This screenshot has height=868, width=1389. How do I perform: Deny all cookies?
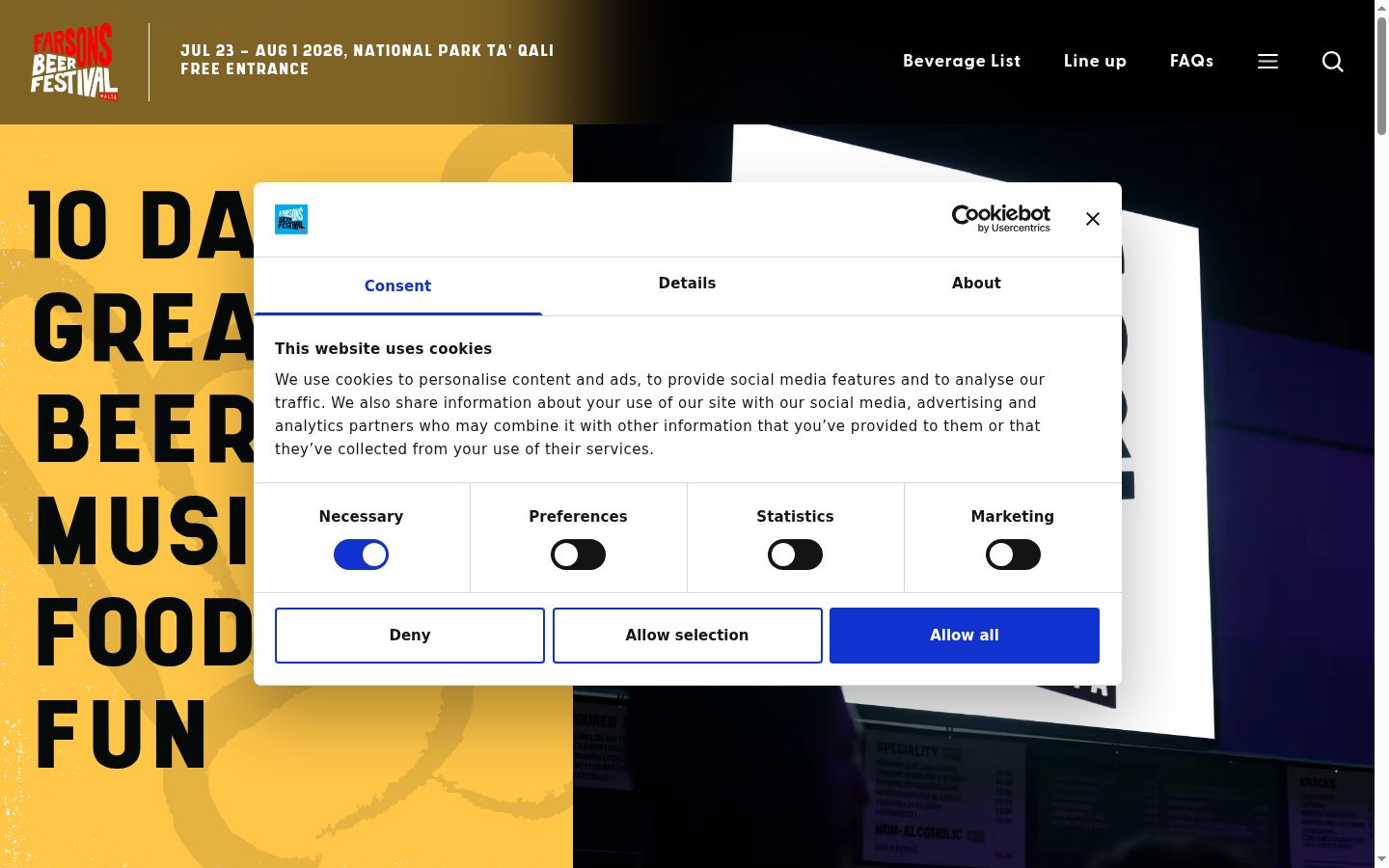tap(410, 636)
